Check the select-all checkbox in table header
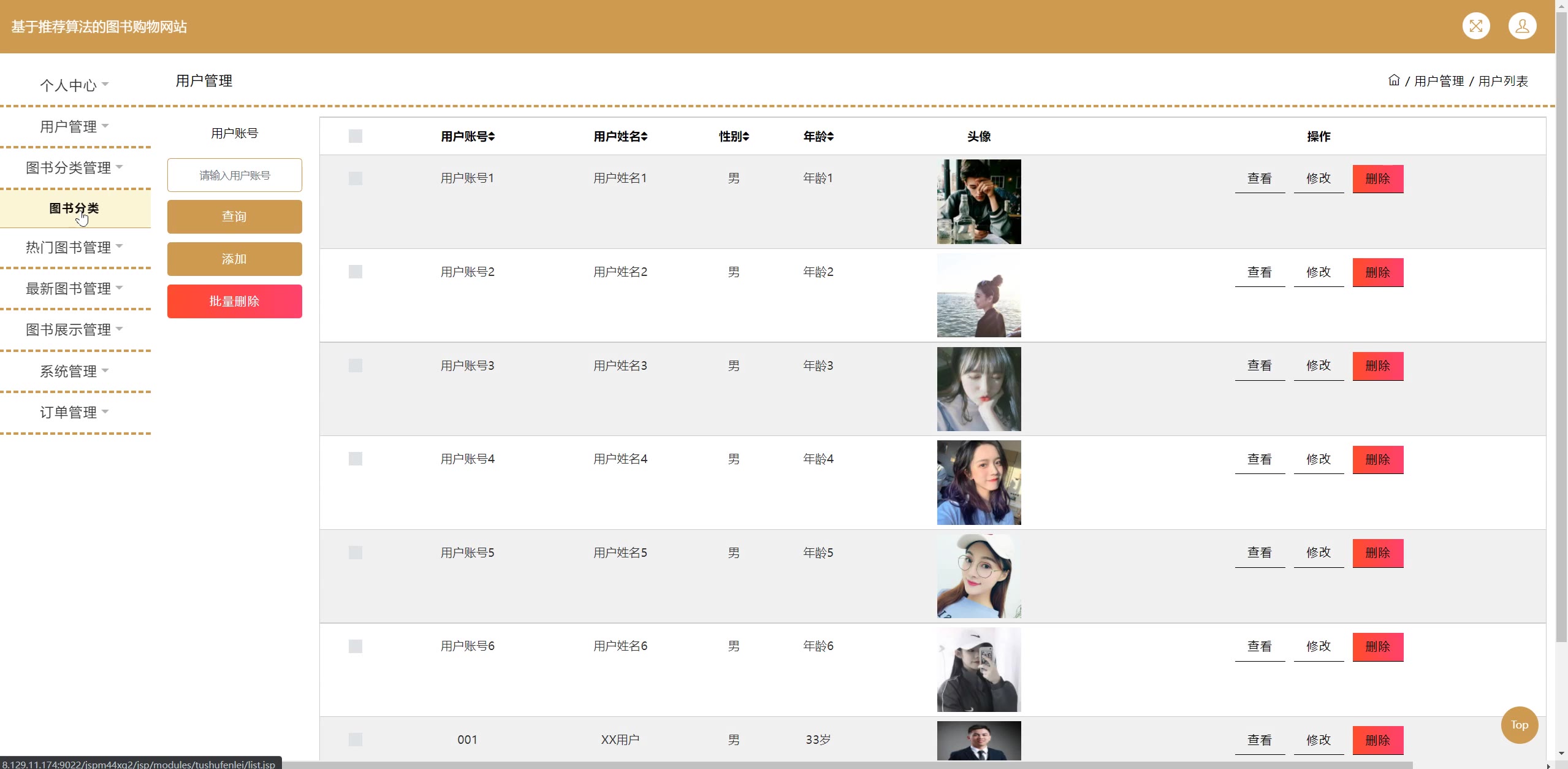The height and width of the screenshot is (769, 1568). (356, 136)
